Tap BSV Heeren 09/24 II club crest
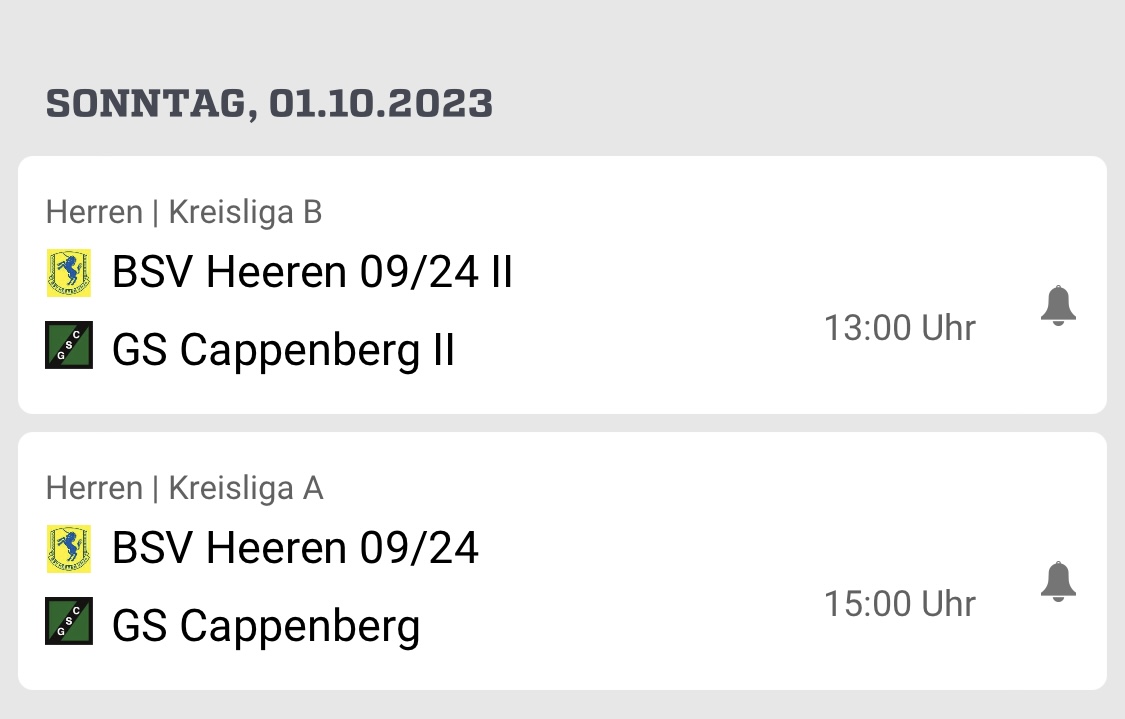 [69, 273]
